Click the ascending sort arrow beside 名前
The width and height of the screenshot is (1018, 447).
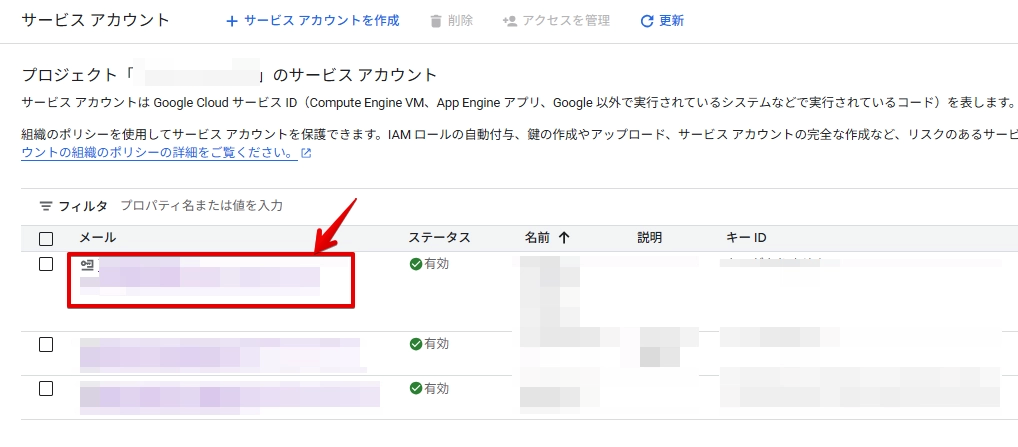pos(564,237)
